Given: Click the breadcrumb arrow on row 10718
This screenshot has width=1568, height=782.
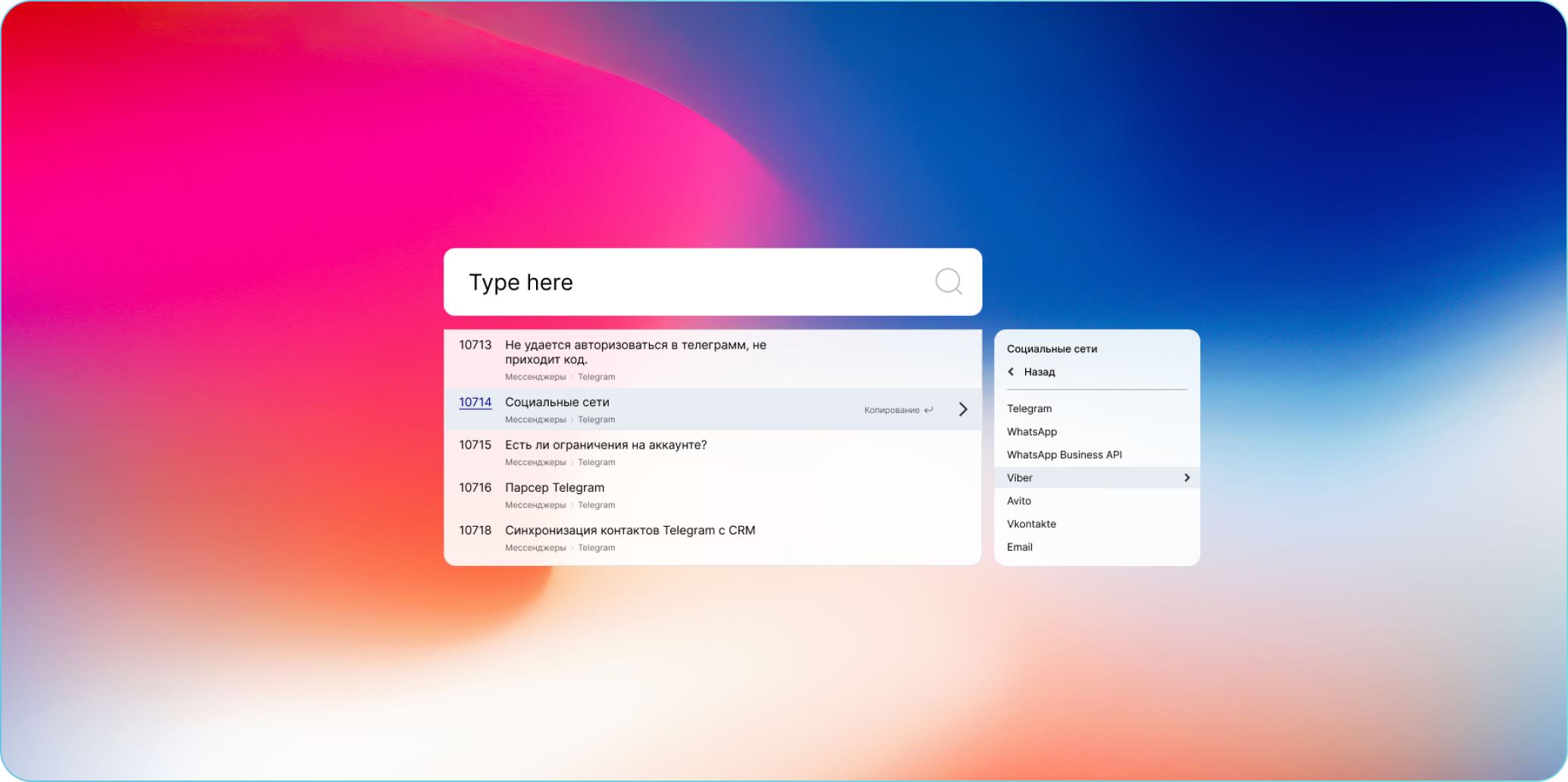Looking at the screenshot, I should tap(571, 547).
